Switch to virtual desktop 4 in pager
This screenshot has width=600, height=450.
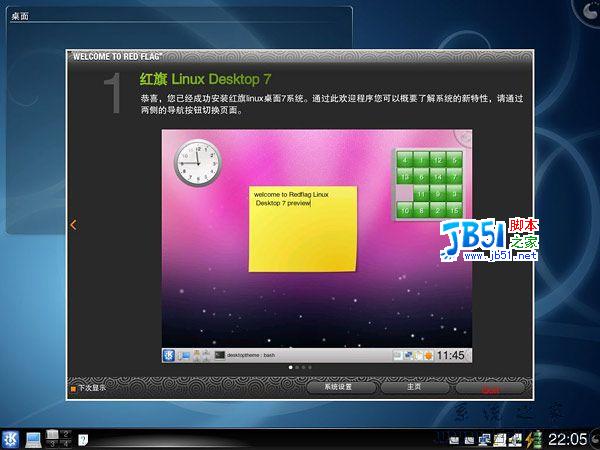click(x=66, y=443)
